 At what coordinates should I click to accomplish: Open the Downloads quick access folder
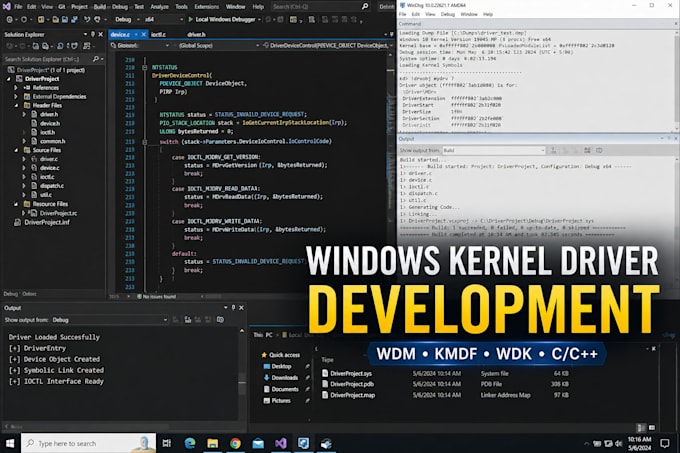(281, 378)
